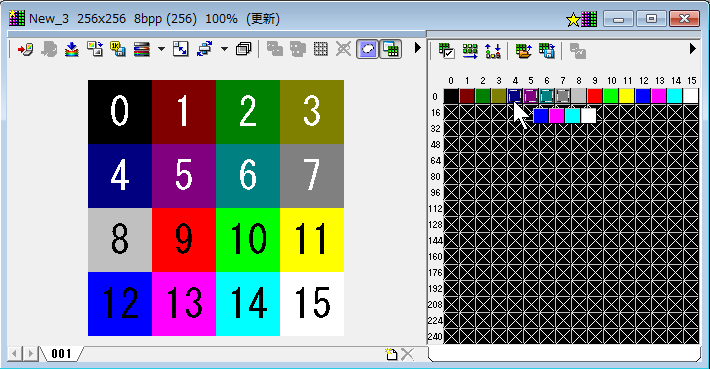Screen dimensions: 710x369
Task: Click the palette row arrow icon
Action: (470, 50)
